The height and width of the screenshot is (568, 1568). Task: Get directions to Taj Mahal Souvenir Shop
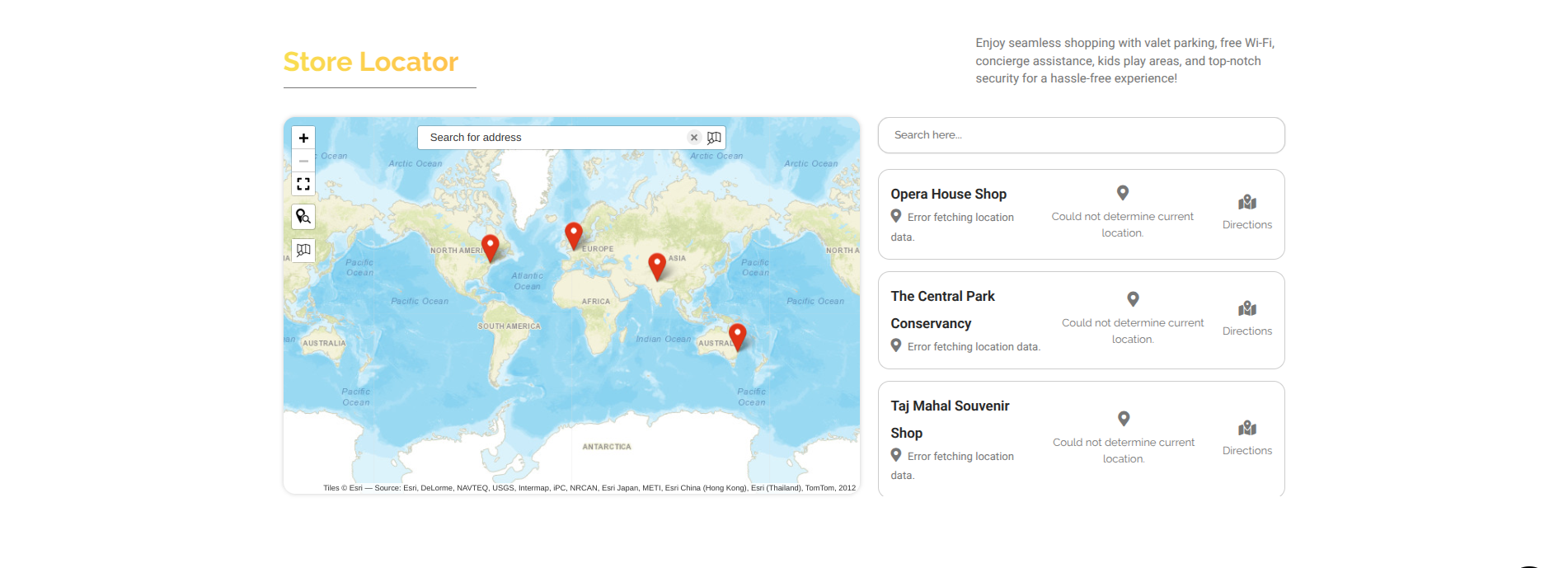1246,438
